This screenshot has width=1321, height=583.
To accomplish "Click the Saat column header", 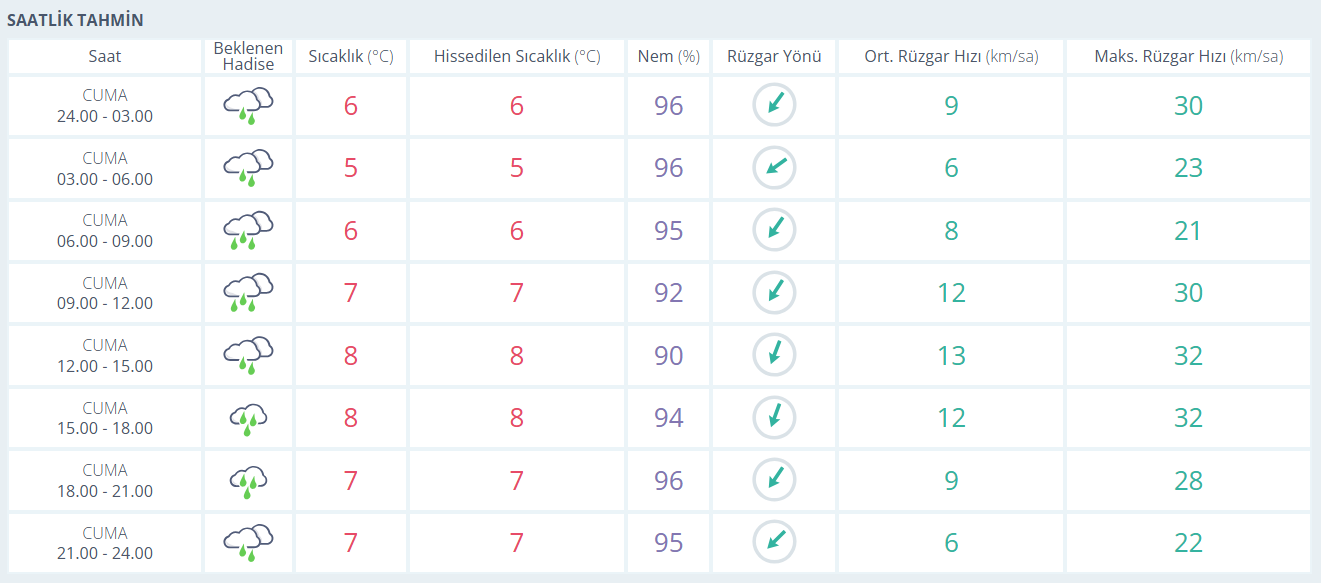I will [105, 56].
